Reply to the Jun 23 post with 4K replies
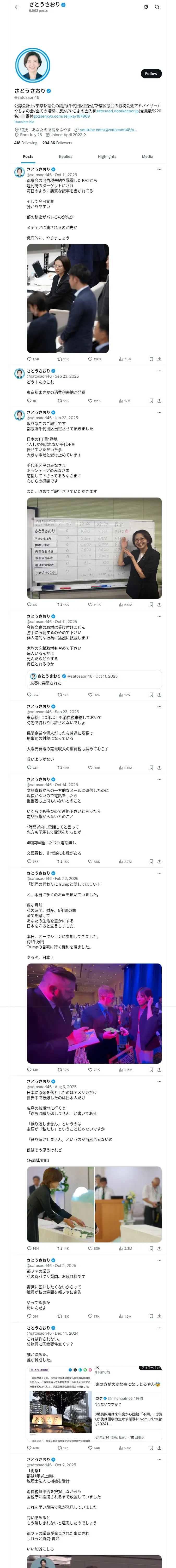 click(x=32, y=604)
